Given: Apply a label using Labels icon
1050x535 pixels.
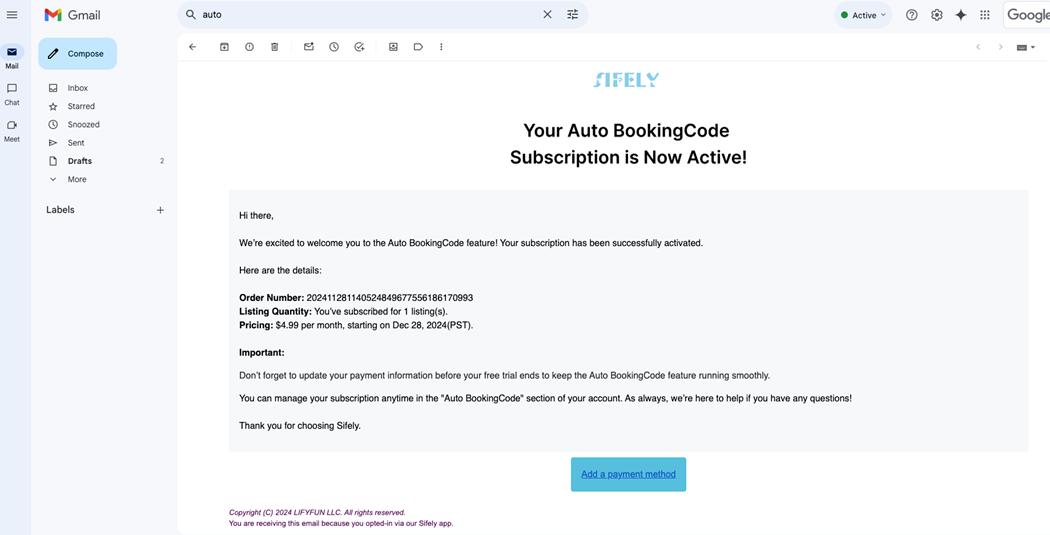Looking at the screenshot, I should [418, 47].
